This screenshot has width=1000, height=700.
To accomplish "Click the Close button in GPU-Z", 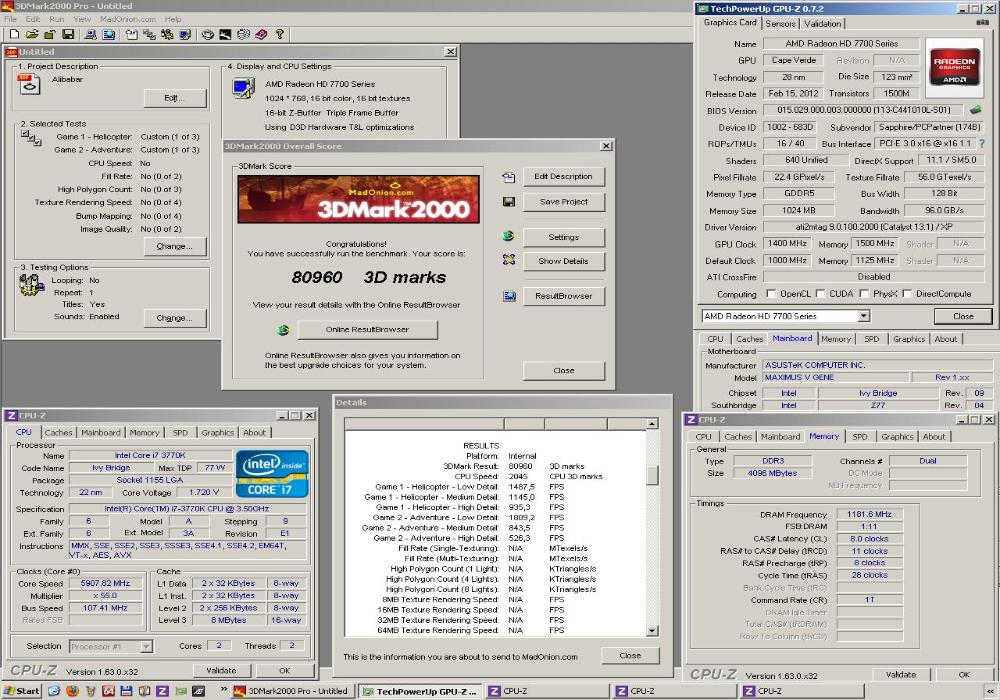I will click(963, 316).
